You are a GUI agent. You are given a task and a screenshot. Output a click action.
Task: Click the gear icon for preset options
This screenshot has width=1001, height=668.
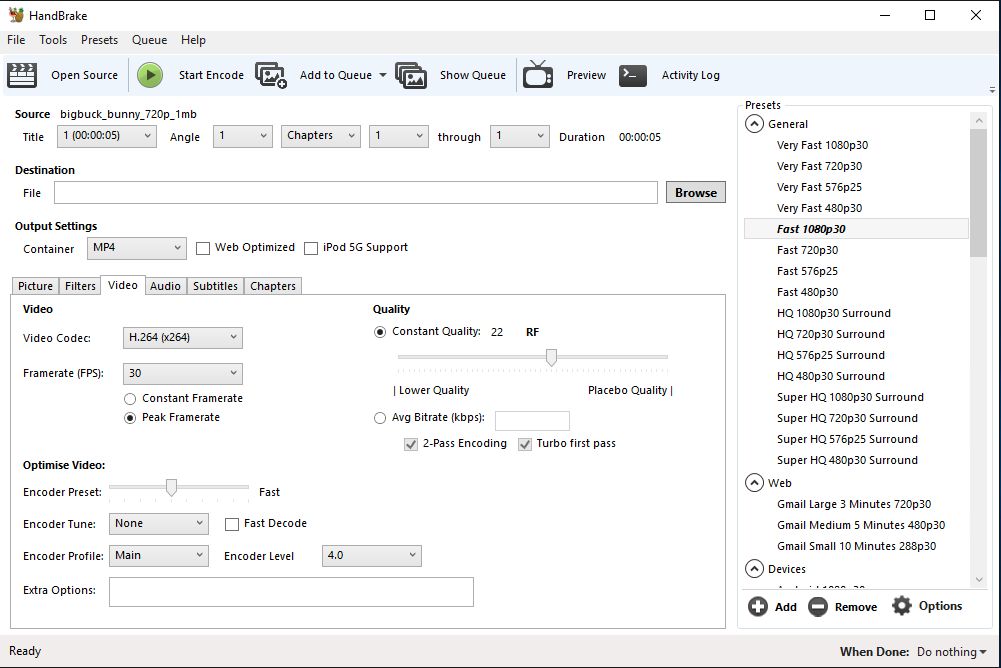pyautogui.click(x=901, y=606)
